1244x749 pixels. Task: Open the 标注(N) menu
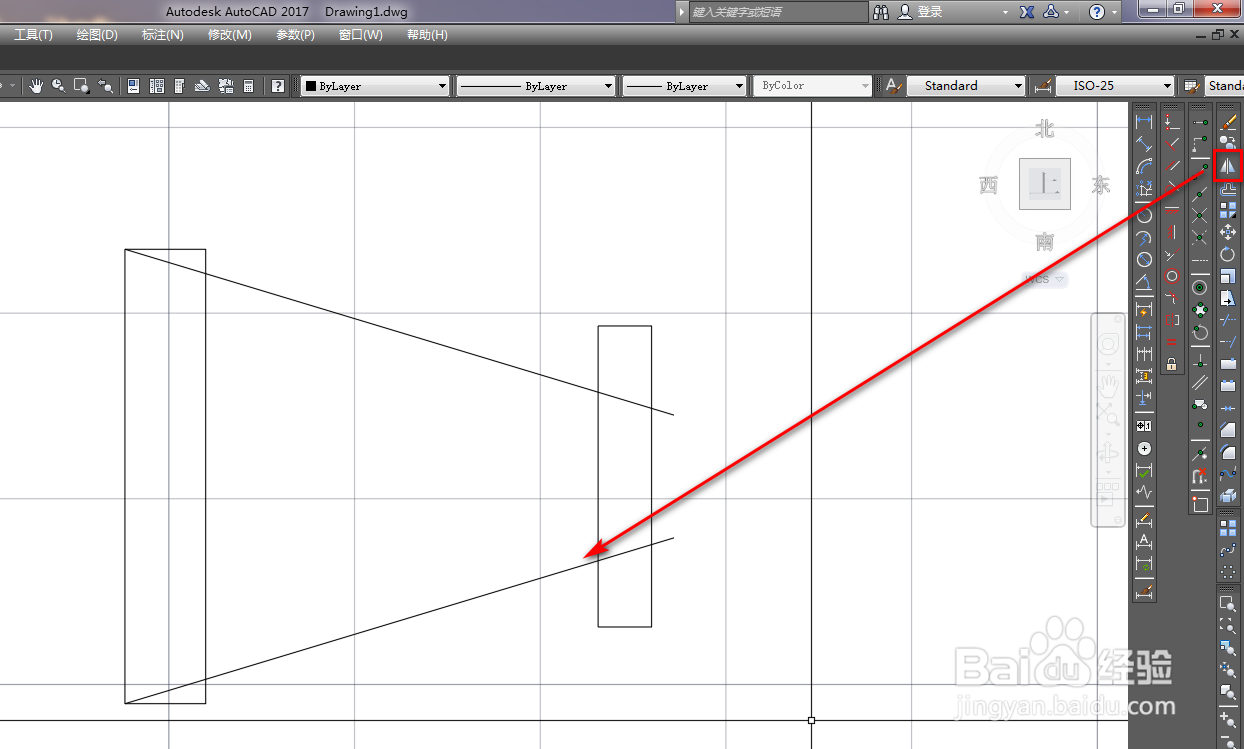163,35
